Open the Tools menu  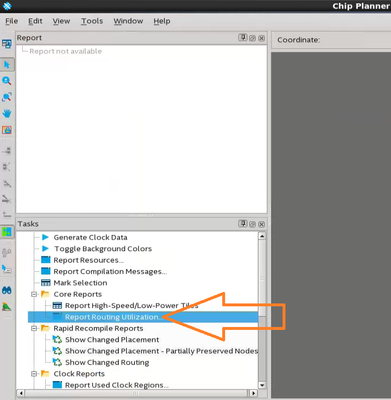pyautogui.click(x=92, y=21)
